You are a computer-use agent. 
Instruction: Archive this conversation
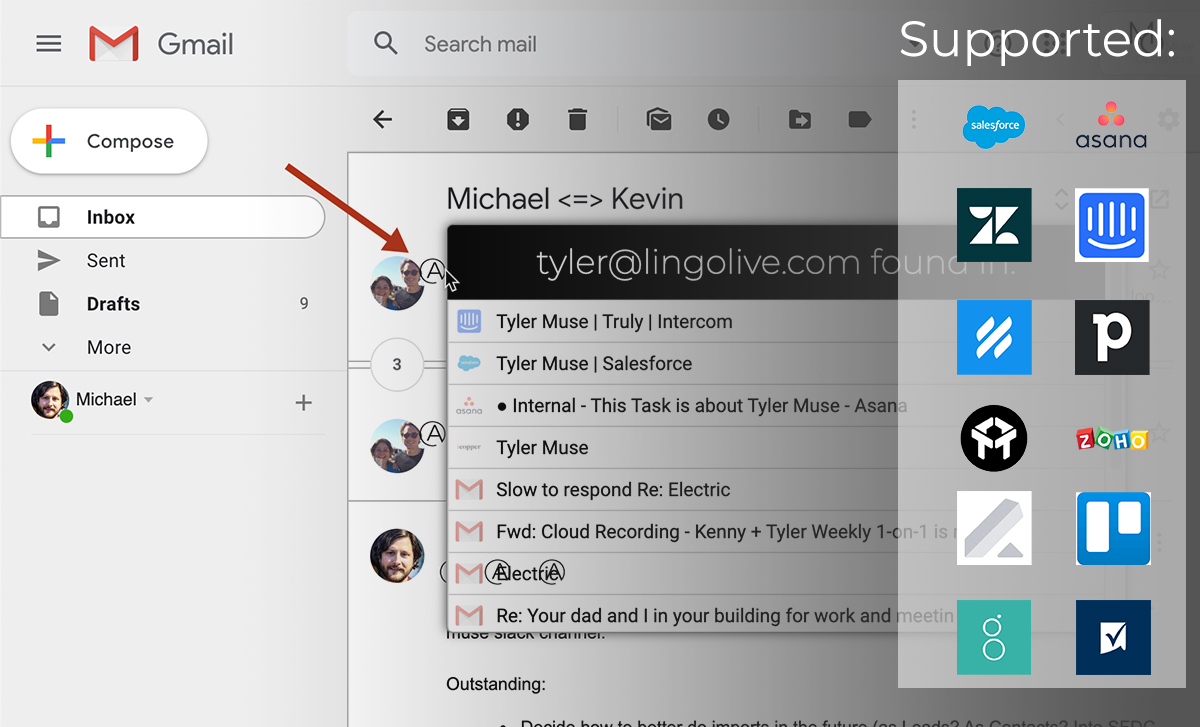point(458,120)
